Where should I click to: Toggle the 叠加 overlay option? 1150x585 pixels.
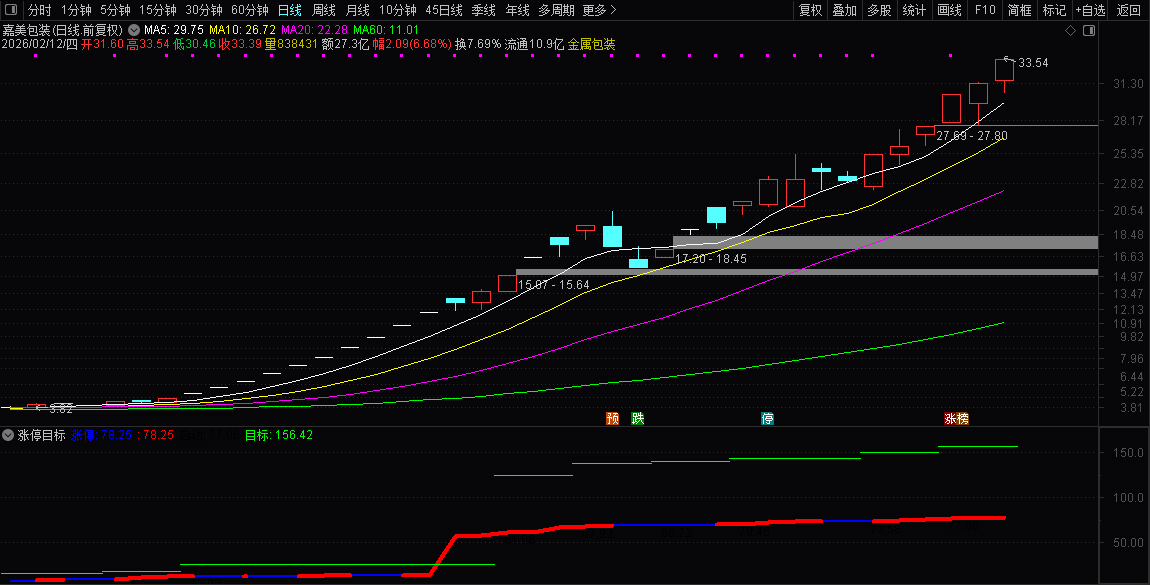tap(844, 10)
